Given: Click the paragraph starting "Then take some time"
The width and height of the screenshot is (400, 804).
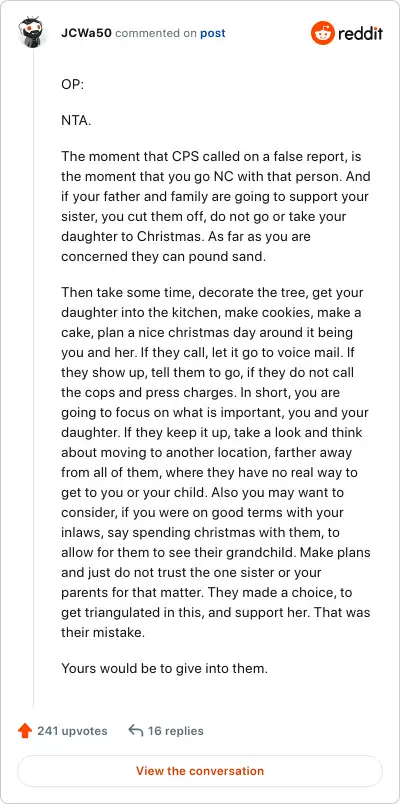Looking at the screenshot, I should click(215, 463).
